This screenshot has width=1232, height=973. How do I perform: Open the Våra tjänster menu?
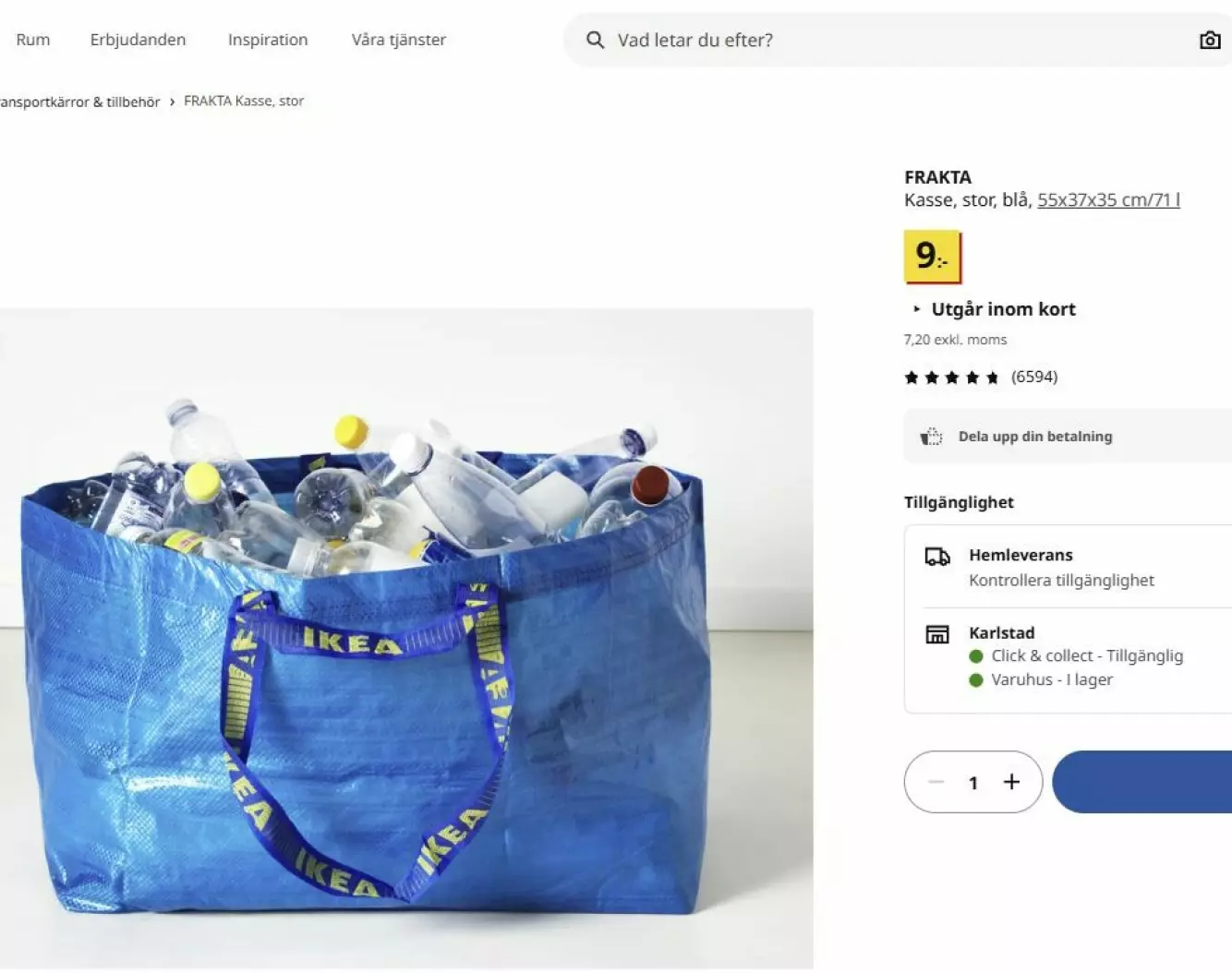pos(399,40)
